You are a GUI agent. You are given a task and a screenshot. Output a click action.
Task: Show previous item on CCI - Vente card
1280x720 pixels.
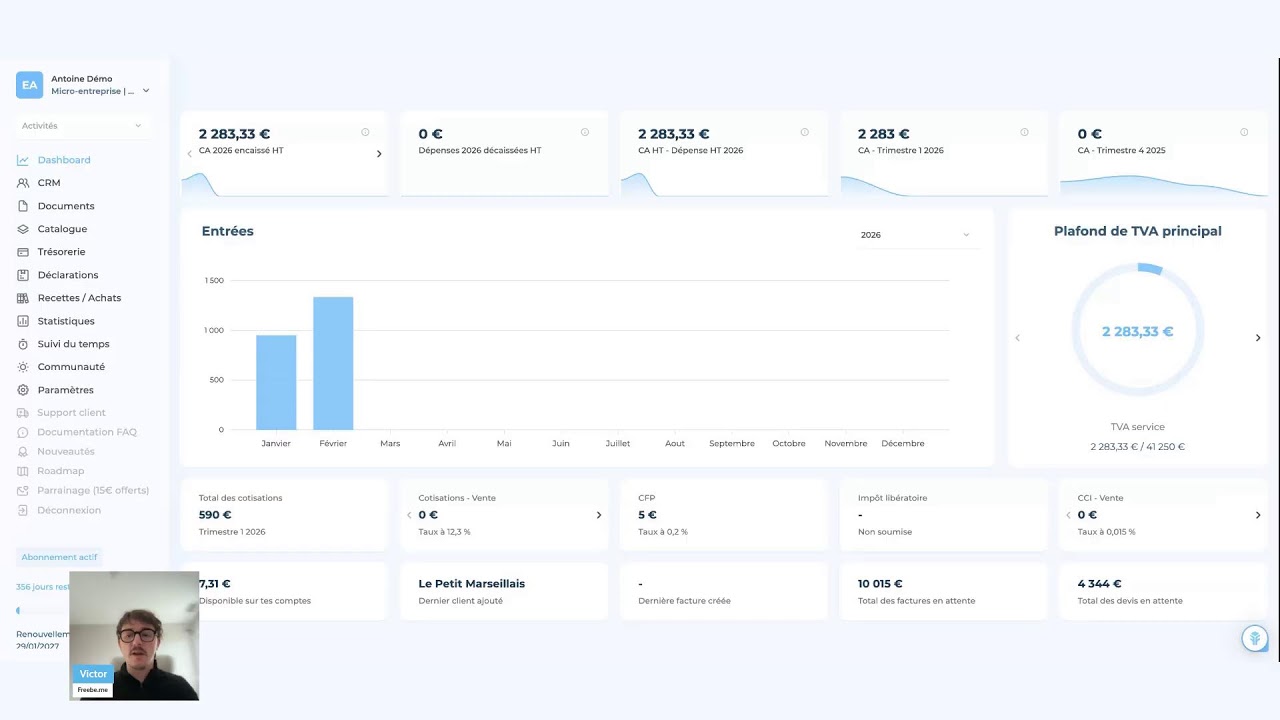click(1068, 515)
